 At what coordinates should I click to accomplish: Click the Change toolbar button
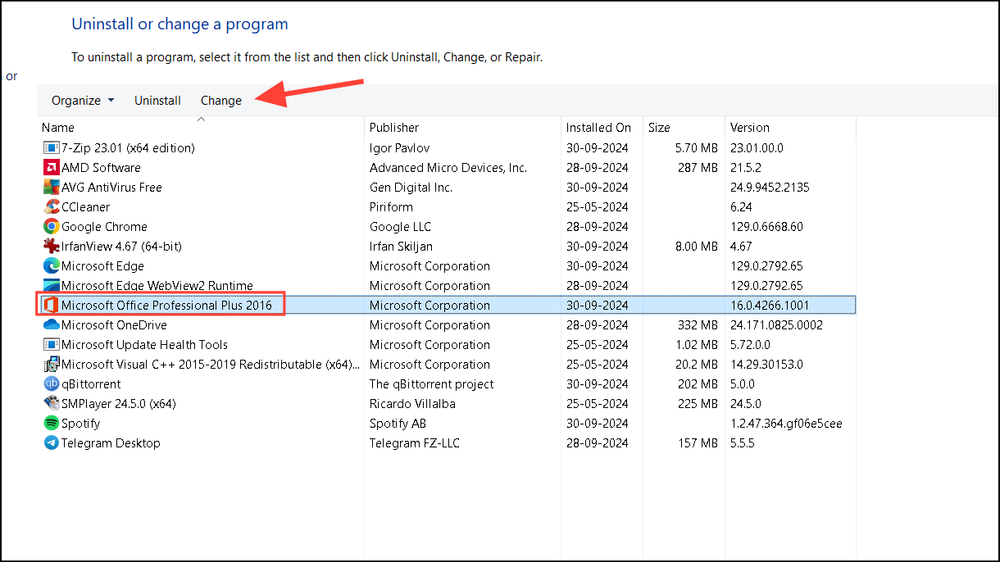coord(221,101)
